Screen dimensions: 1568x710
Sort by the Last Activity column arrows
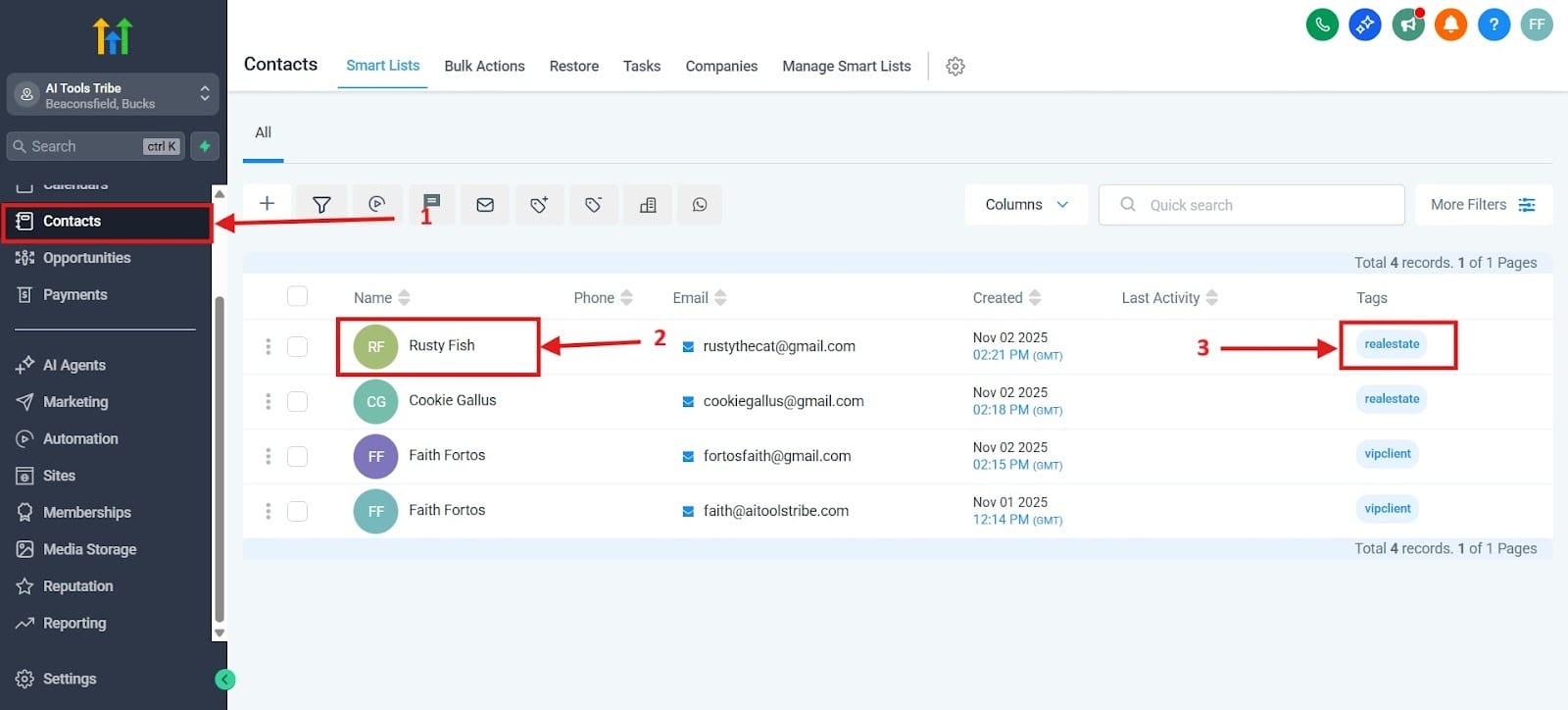coord(1211,297)
